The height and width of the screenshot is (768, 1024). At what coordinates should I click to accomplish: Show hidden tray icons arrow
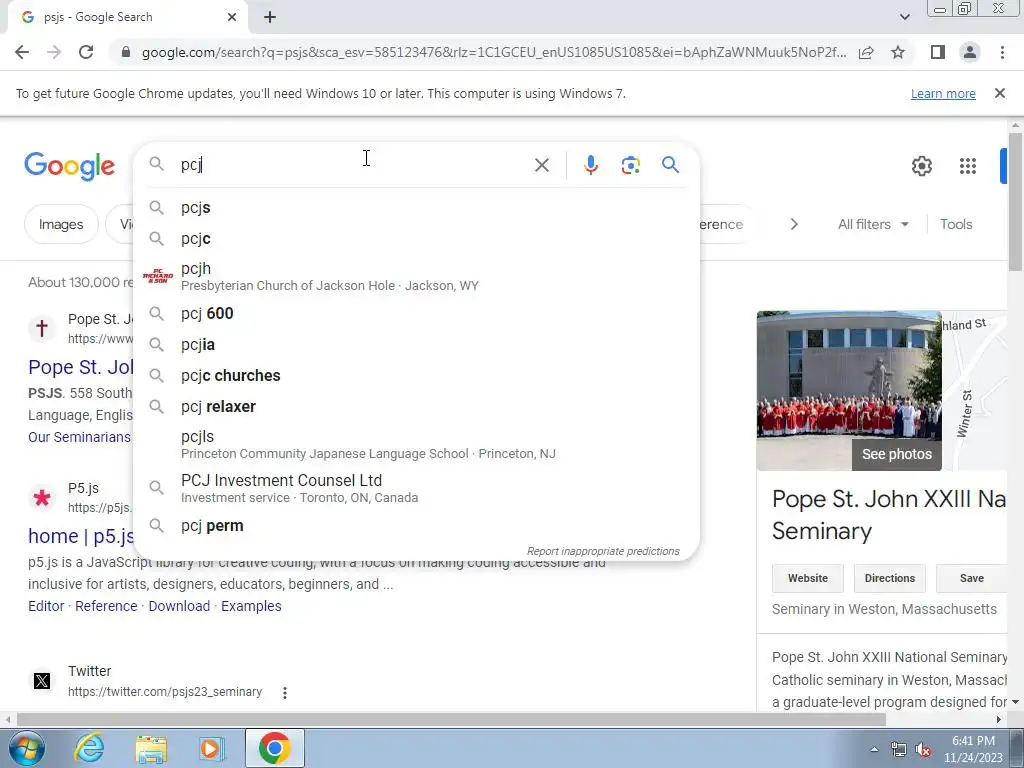(x=874, y=750)
